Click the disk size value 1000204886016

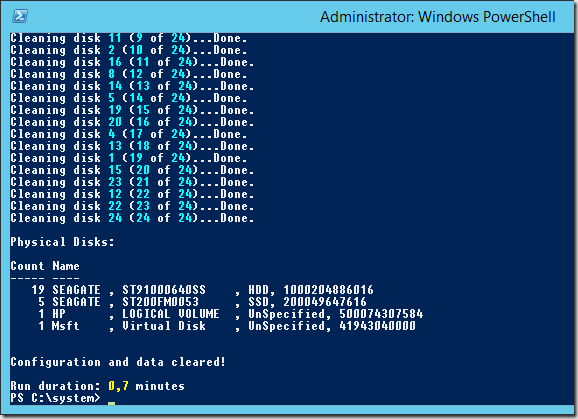pyautogui.click(x=328, y=290)
